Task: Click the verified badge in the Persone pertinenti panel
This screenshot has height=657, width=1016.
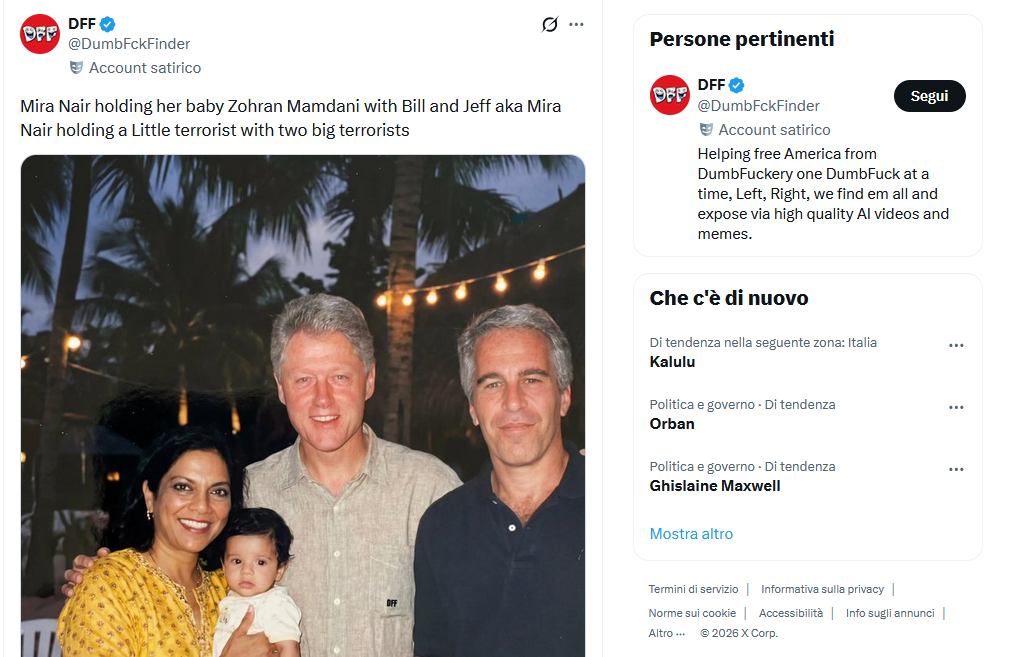Action: [737, 85]
